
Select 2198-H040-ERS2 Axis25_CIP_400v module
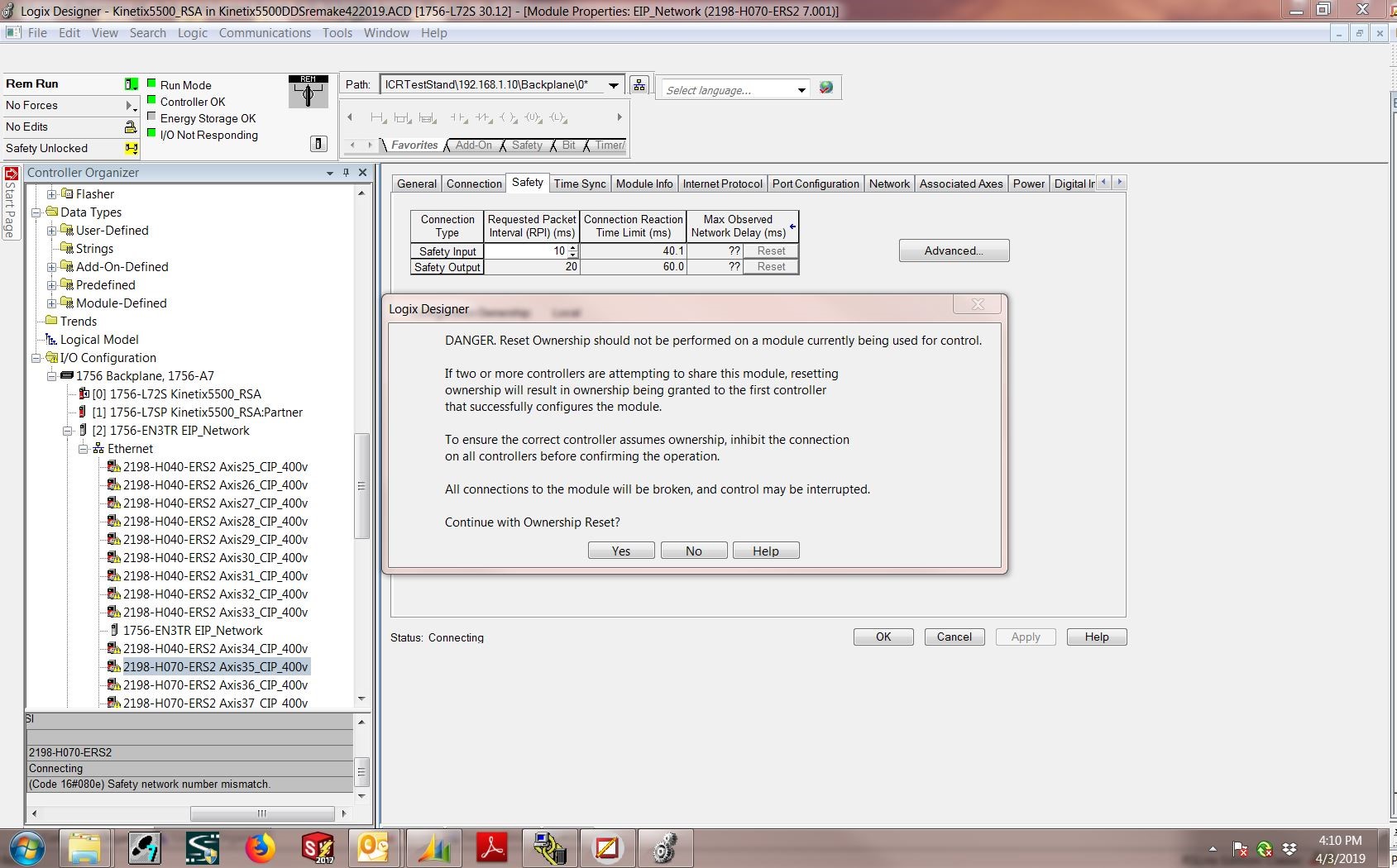click(215, 467)
